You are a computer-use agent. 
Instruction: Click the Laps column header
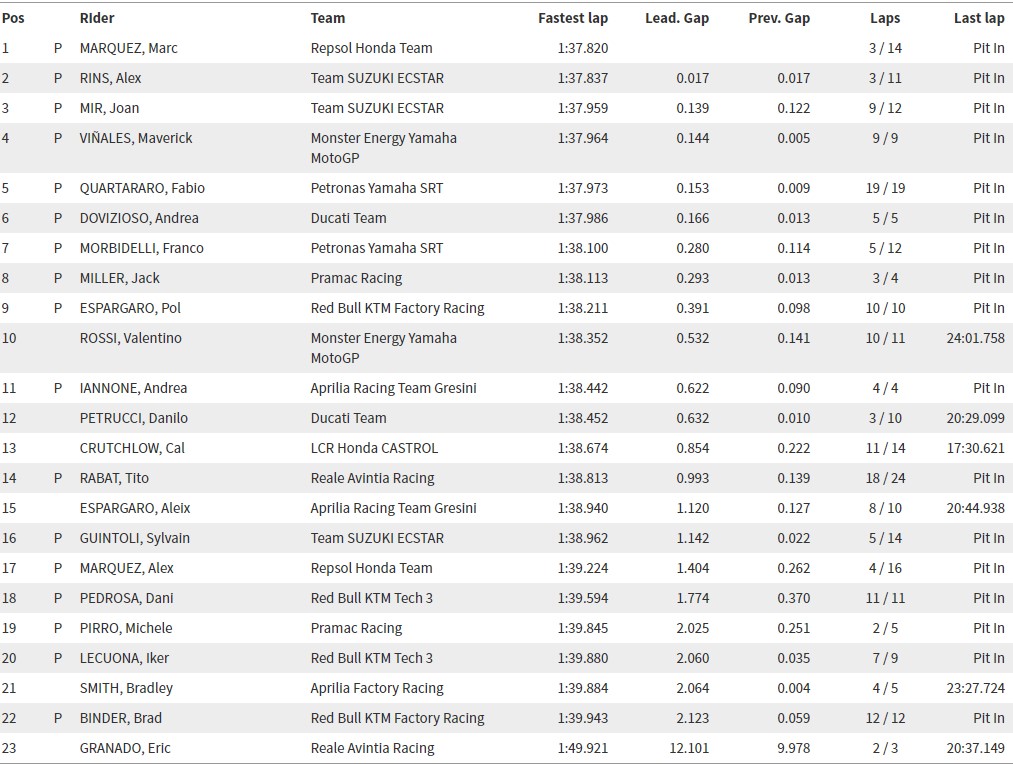click(x=885, y=18)
